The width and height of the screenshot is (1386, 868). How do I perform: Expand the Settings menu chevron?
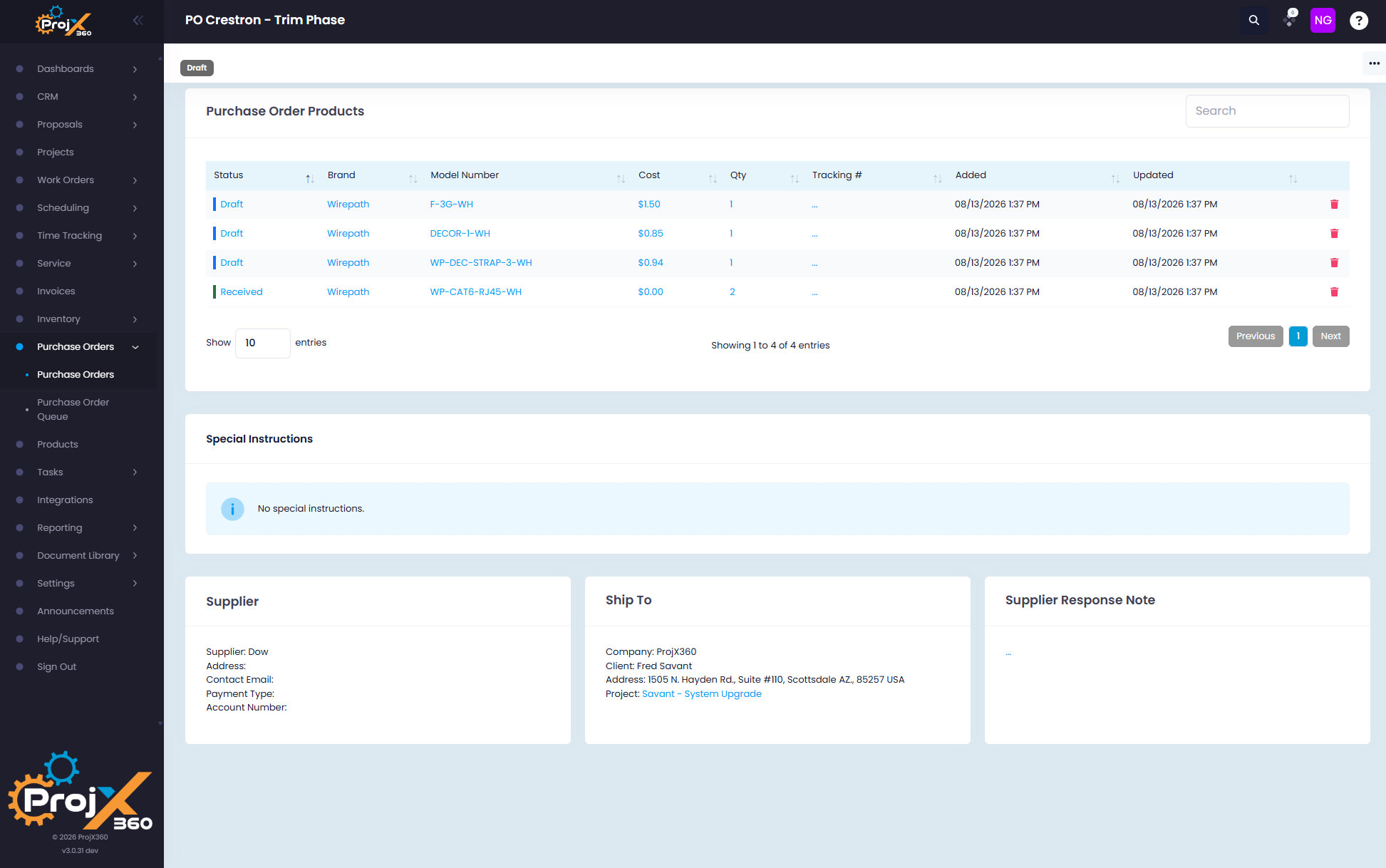(135, 584)
